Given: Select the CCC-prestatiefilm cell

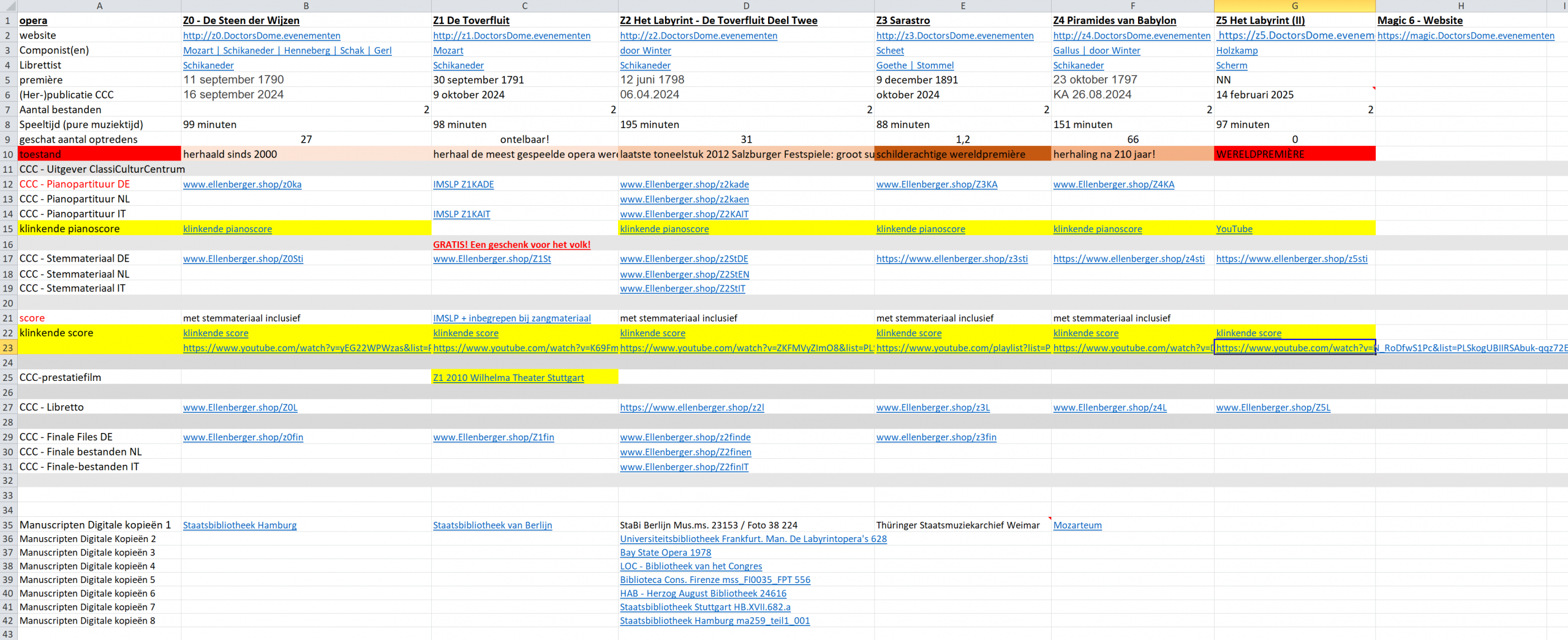Looking at the screenshot, I should pyautogui.click(x=99, y=378).
